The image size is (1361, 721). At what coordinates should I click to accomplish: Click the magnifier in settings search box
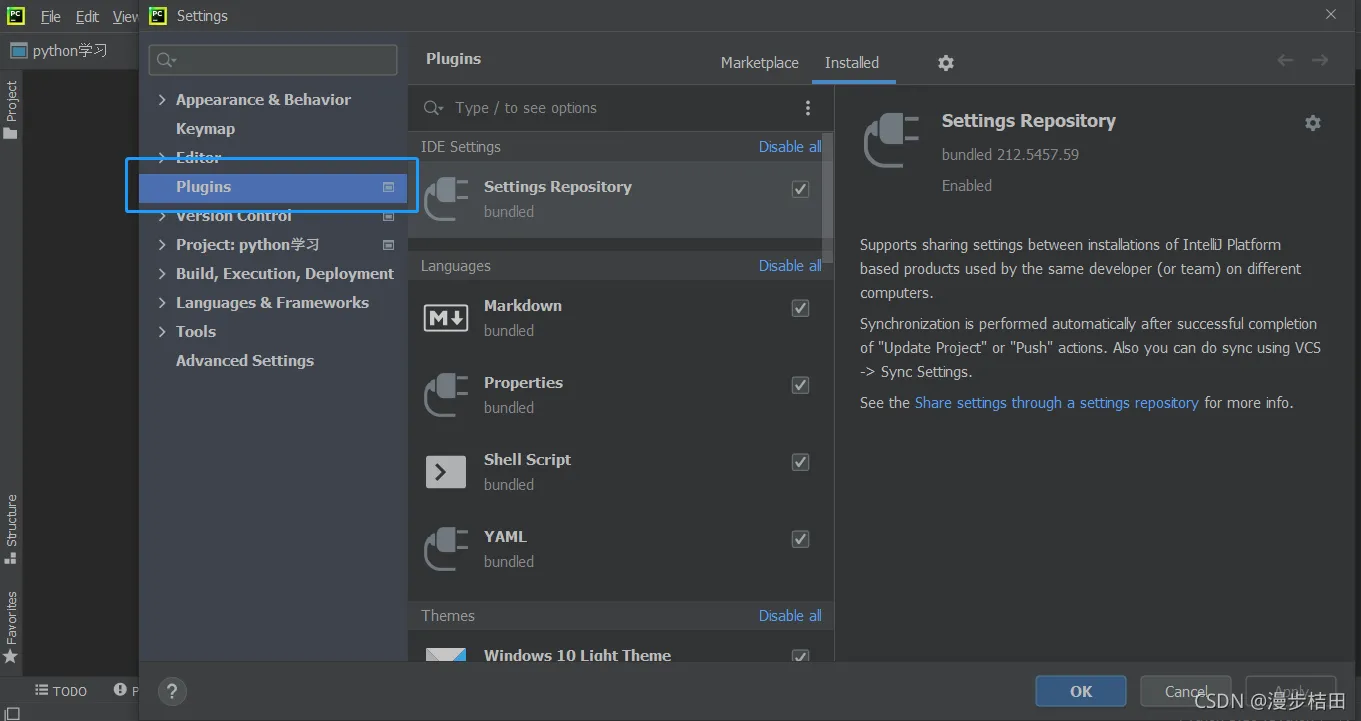(166, 60)
